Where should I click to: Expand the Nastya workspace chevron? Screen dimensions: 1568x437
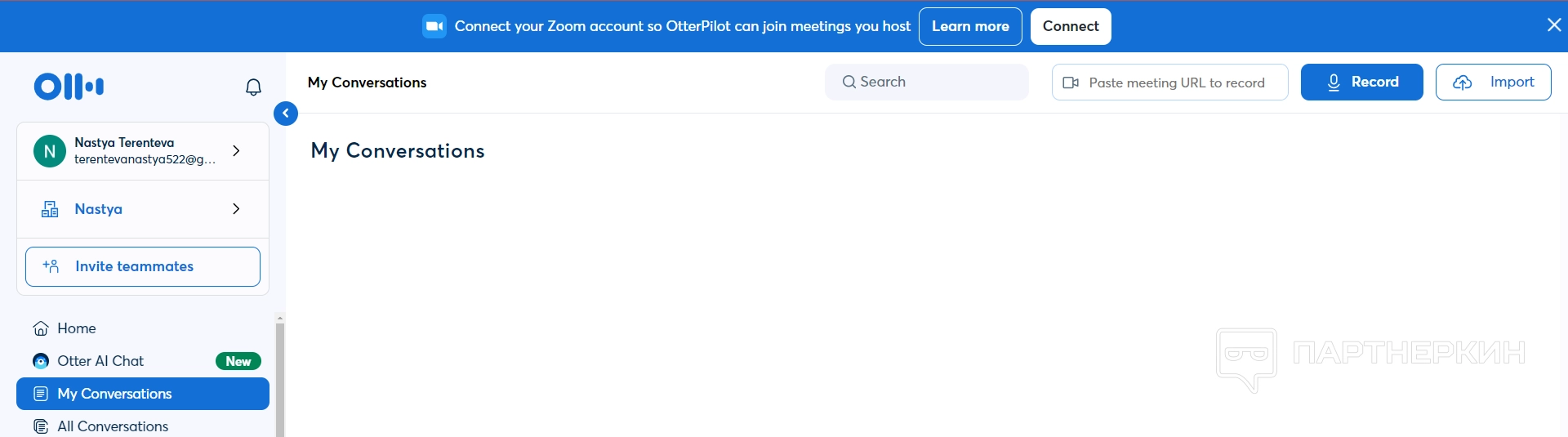[236, 209]
